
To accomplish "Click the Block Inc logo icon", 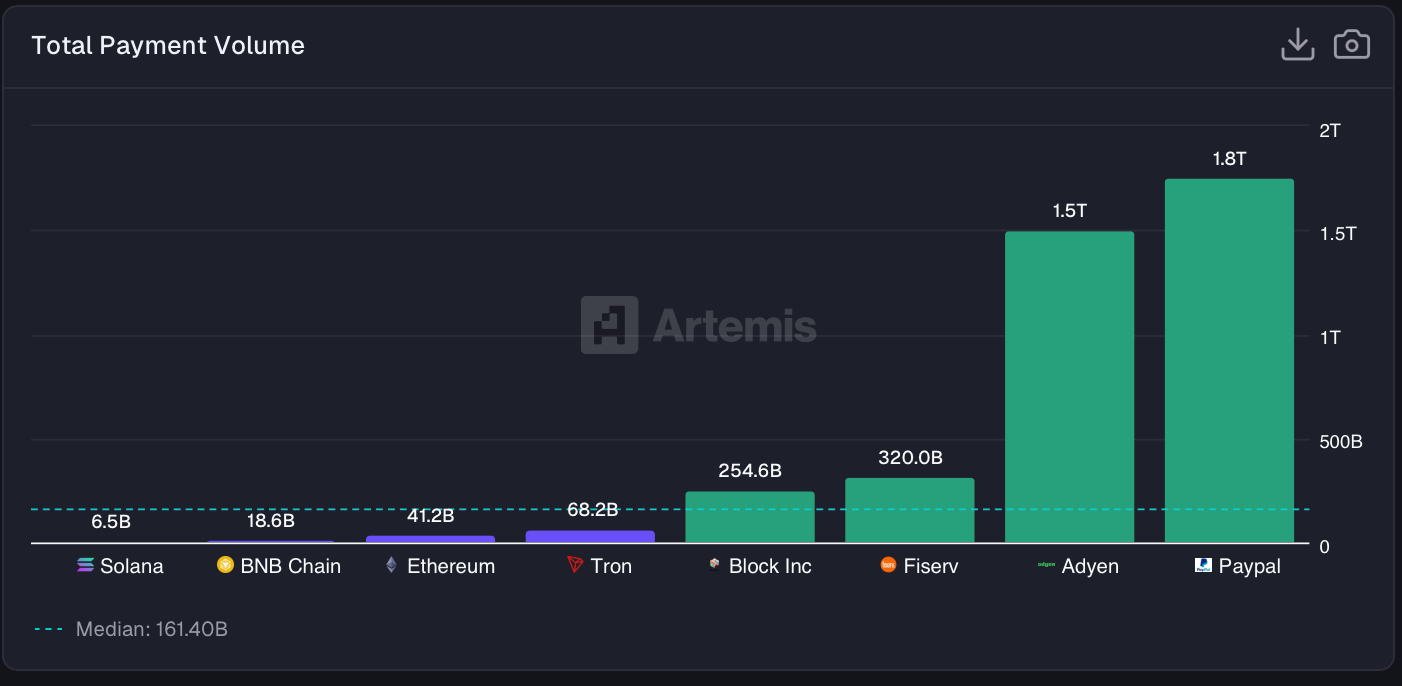I will (x=714, y=566).
